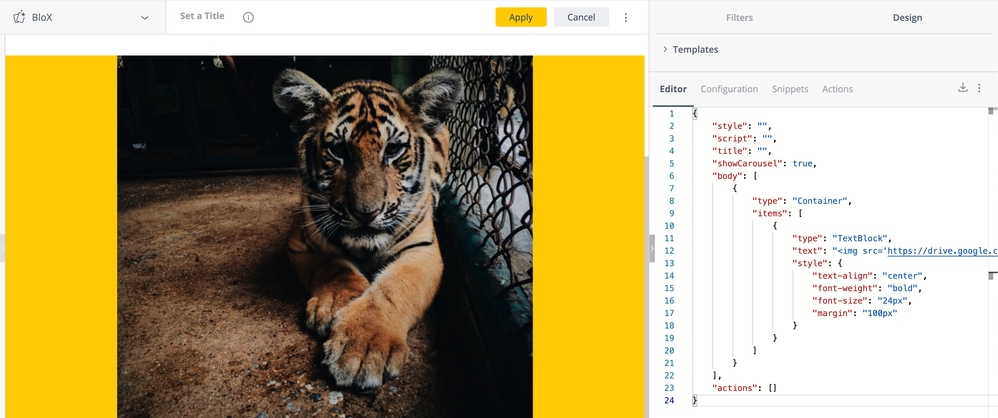Open the BloX widget type dropdown arrow
The image size is (998, 418).
click(145, 18)
